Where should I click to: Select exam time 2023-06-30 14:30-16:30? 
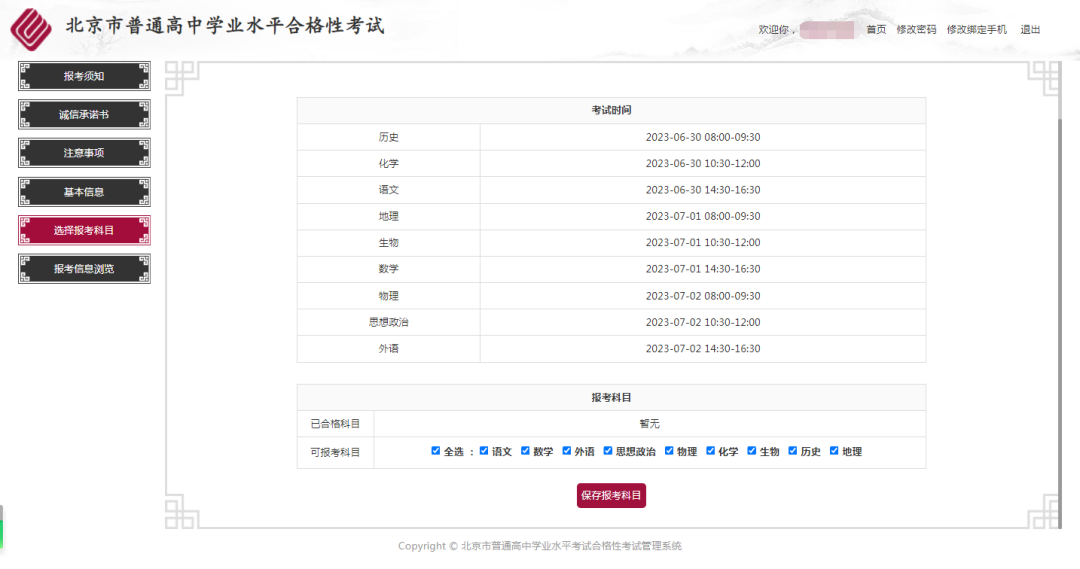point(703,189)
